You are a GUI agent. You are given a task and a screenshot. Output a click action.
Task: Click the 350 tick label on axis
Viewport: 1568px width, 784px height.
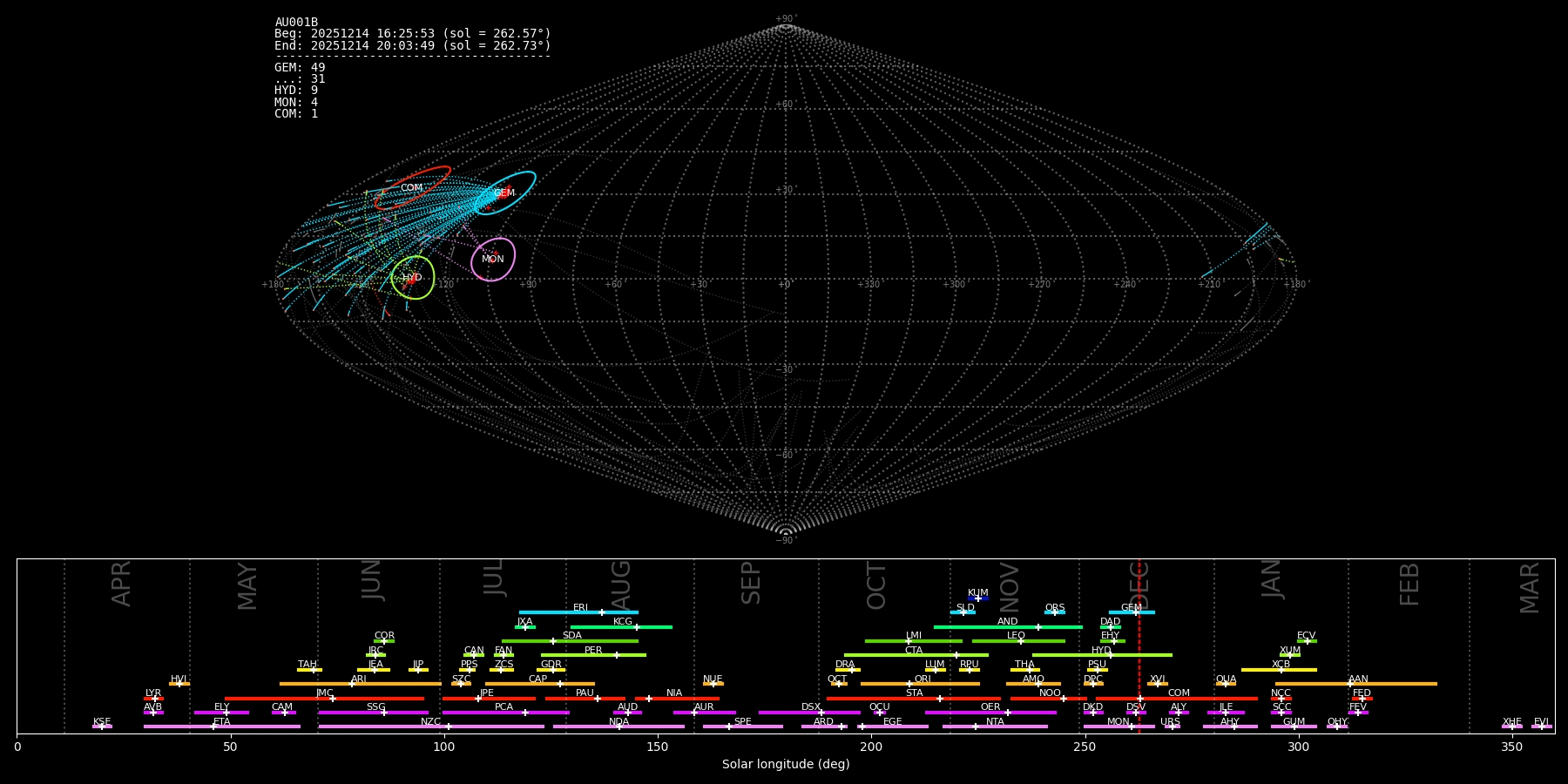pos(1512,747)
